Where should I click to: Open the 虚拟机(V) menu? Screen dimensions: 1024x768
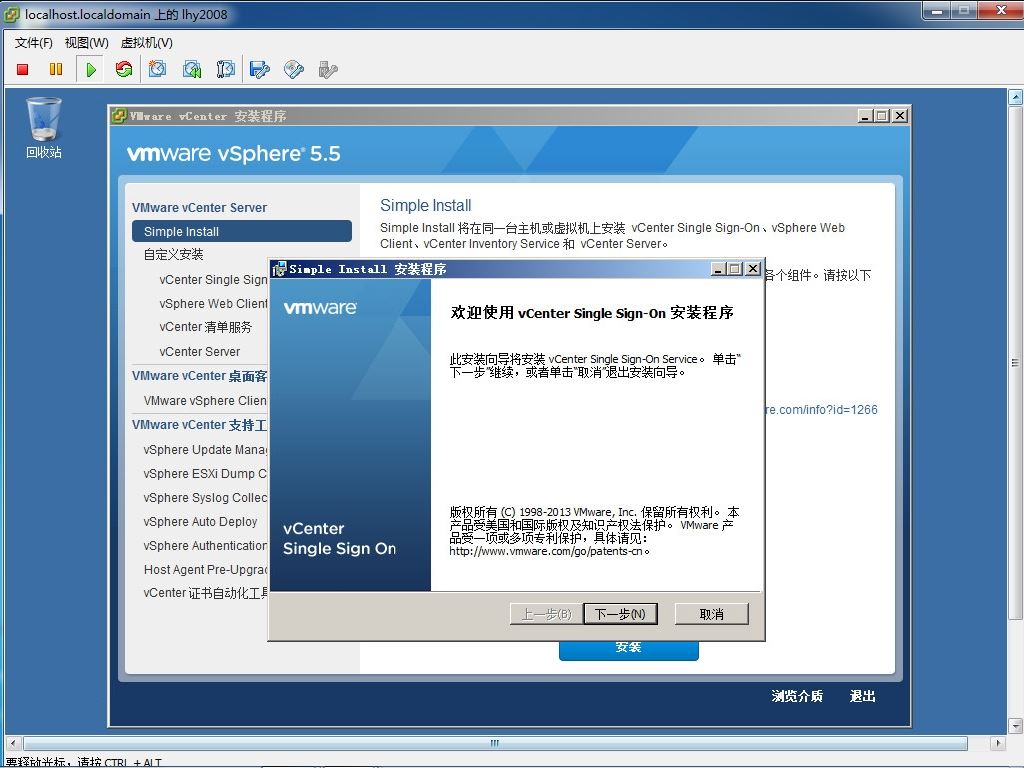click(146, 43)
